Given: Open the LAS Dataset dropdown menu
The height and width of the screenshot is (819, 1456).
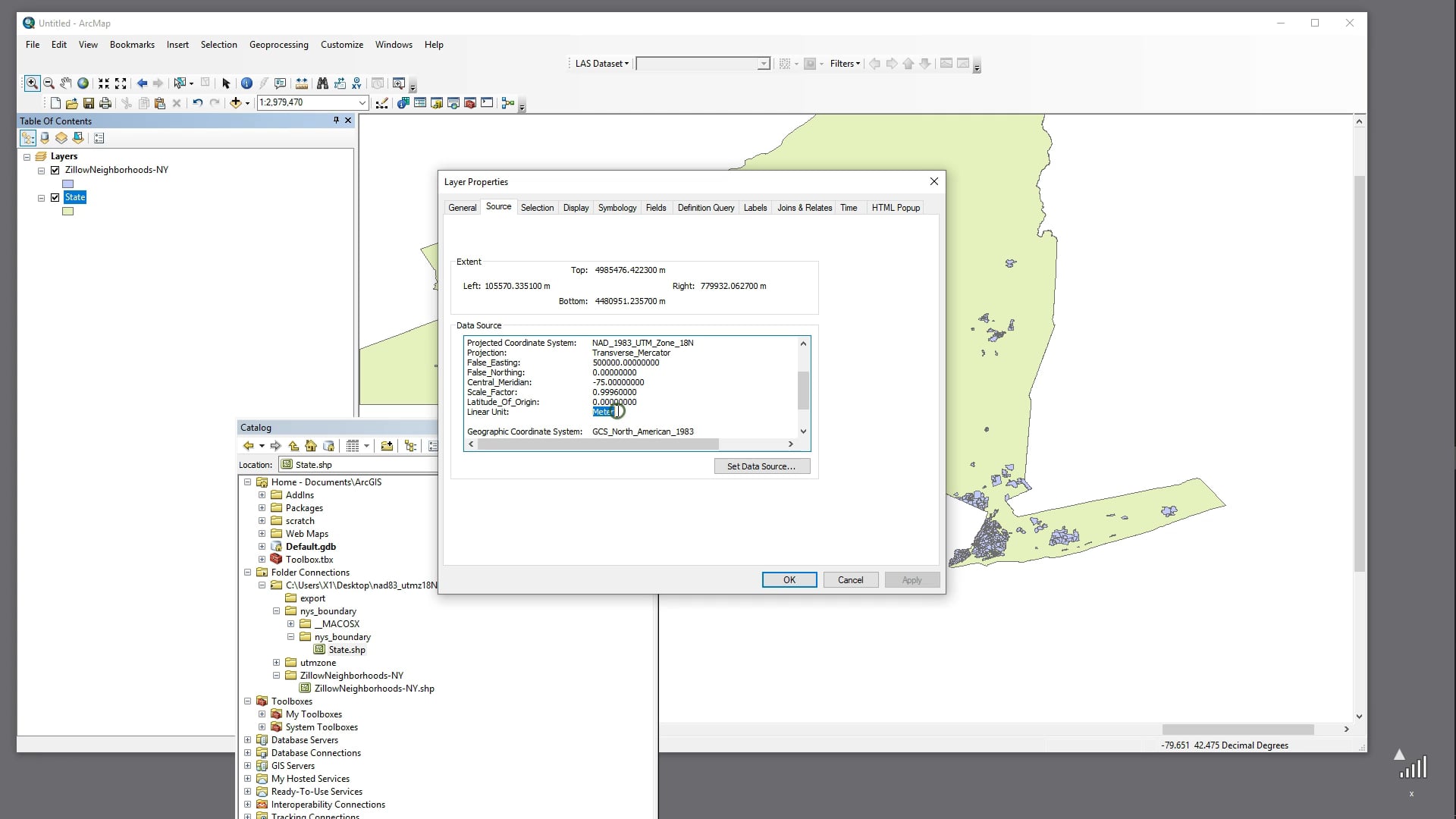Looking at the screenshot, I should (x=601, y=64).
